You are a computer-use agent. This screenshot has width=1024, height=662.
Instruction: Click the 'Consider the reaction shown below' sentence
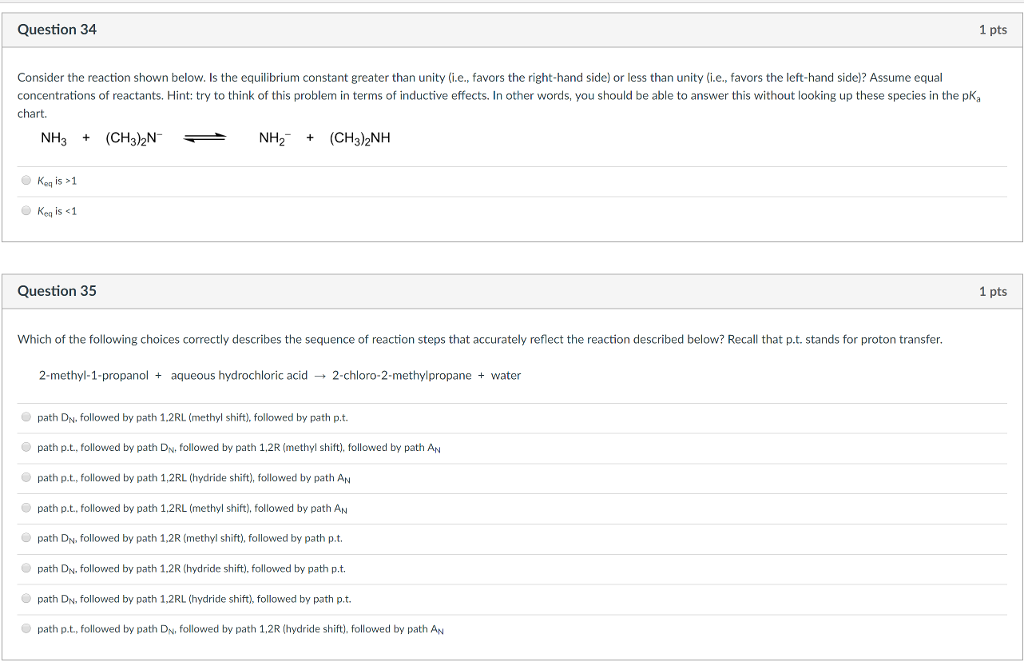pos(499,95)
